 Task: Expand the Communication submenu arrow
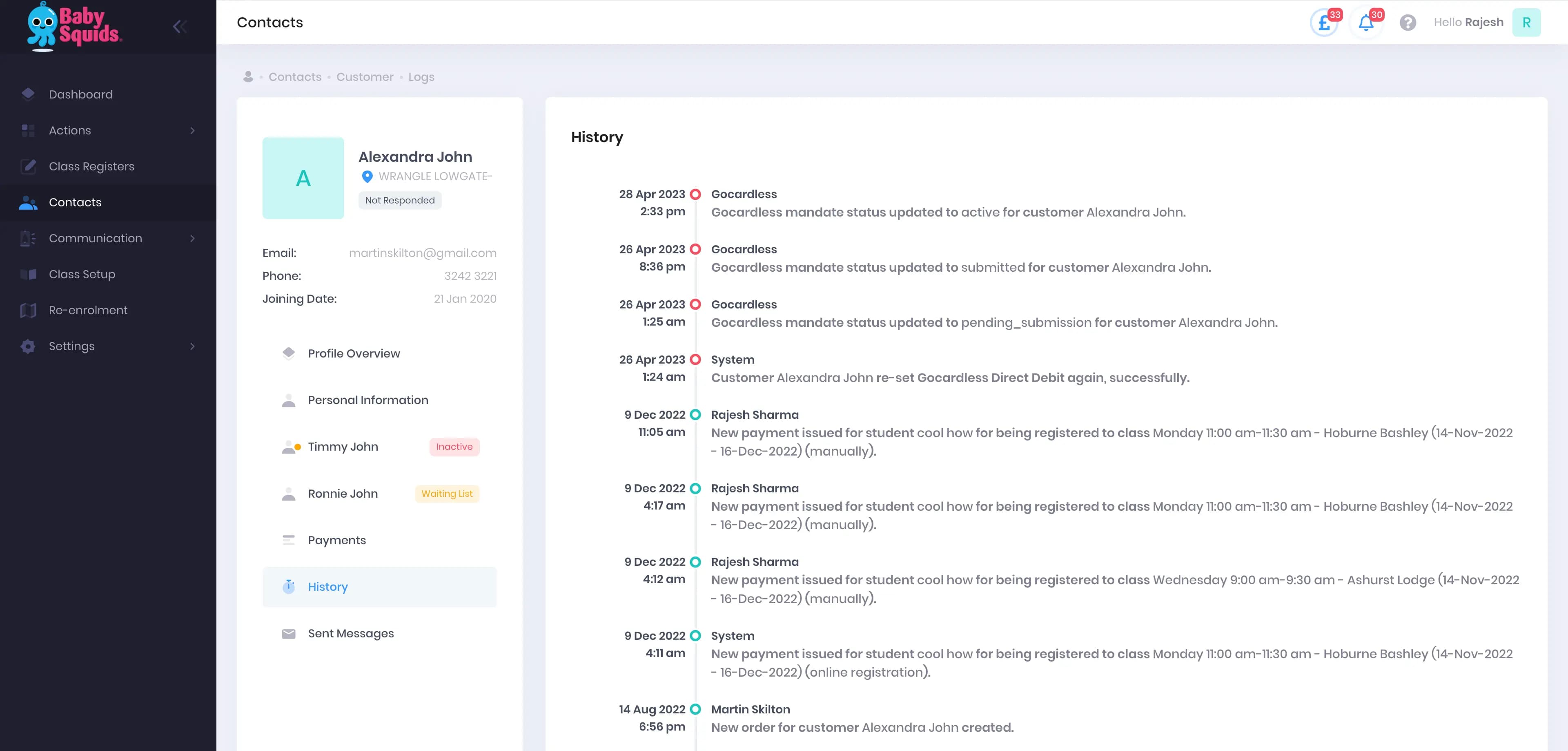click(x=192, y=238)
